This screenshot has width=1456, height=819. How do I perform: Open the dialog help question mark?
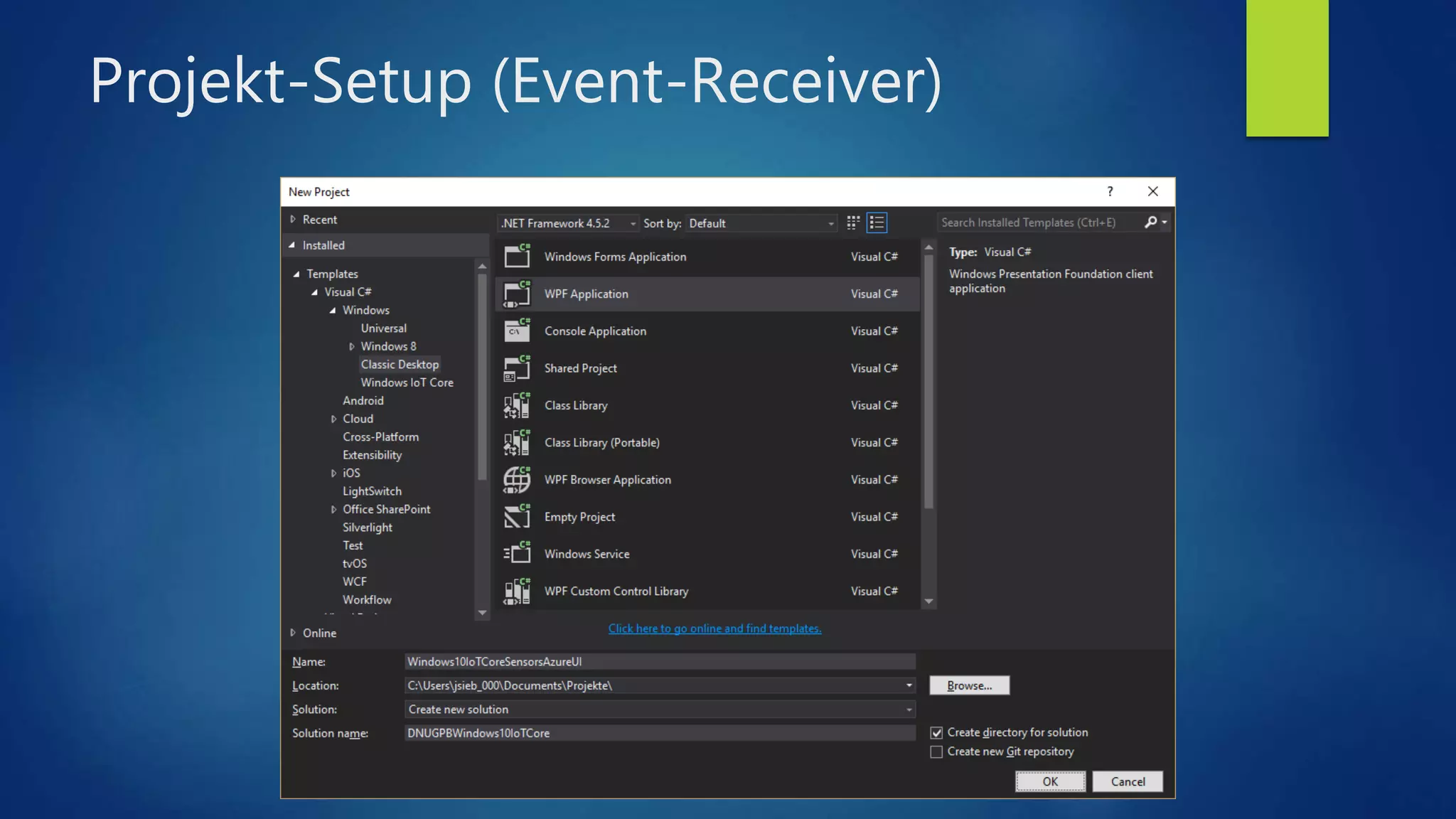pos(1110,191)
